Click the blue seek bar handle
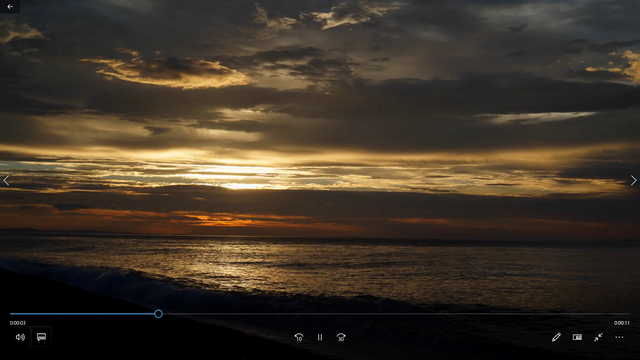This screenshot has width=640, height=360. 158,313
